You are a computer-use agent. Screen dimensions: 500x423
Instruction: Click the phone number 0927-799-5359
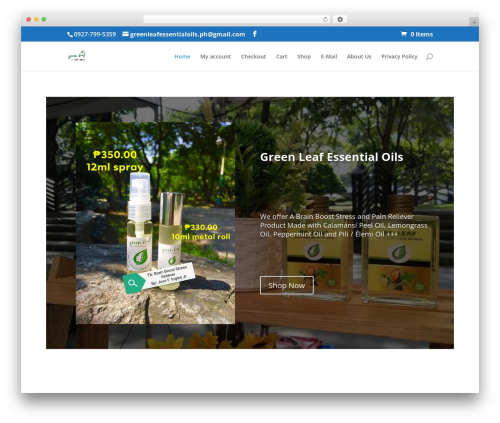(x=95, y=34)
